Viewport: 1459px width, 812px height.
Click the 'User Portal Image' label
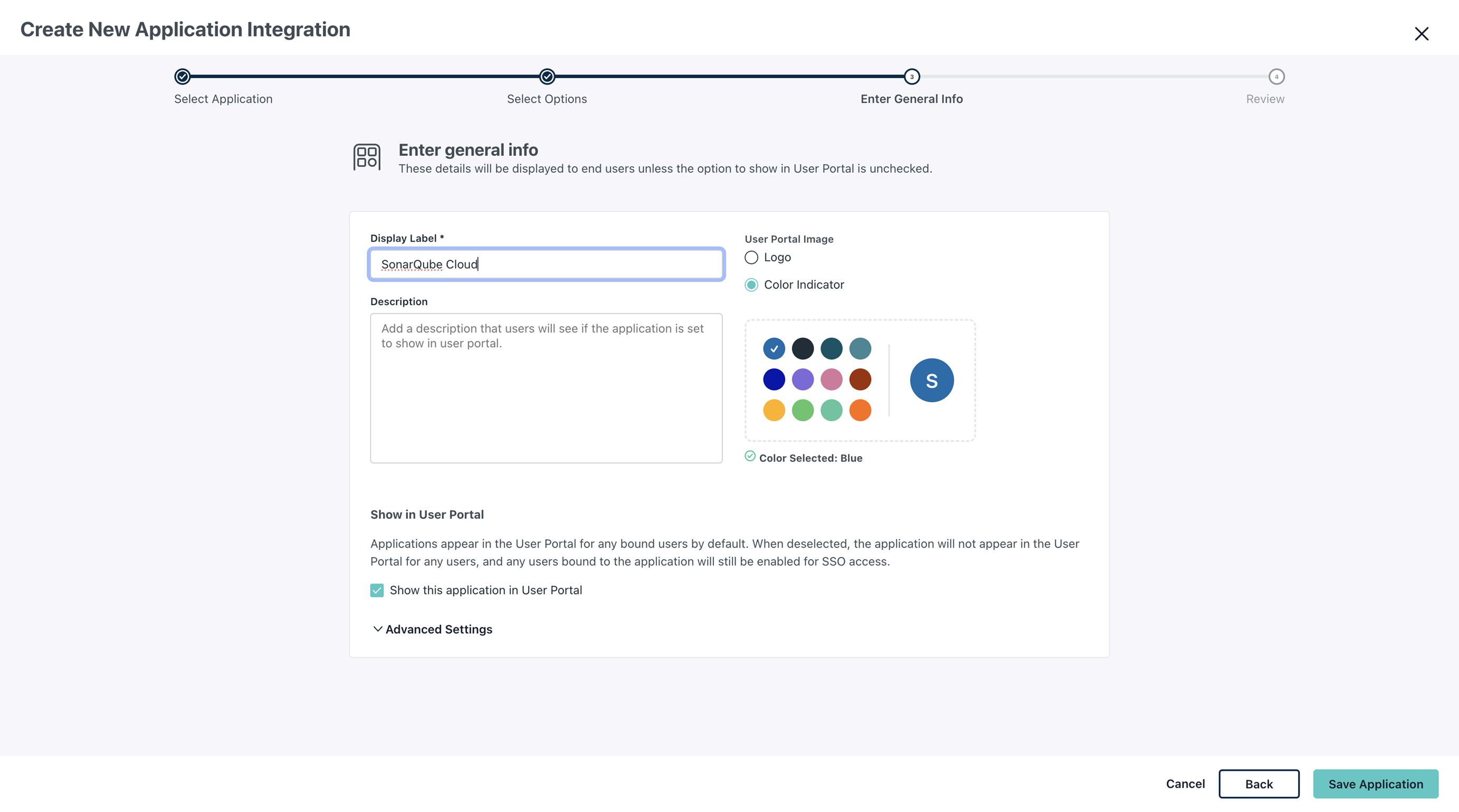coord(789,239)
